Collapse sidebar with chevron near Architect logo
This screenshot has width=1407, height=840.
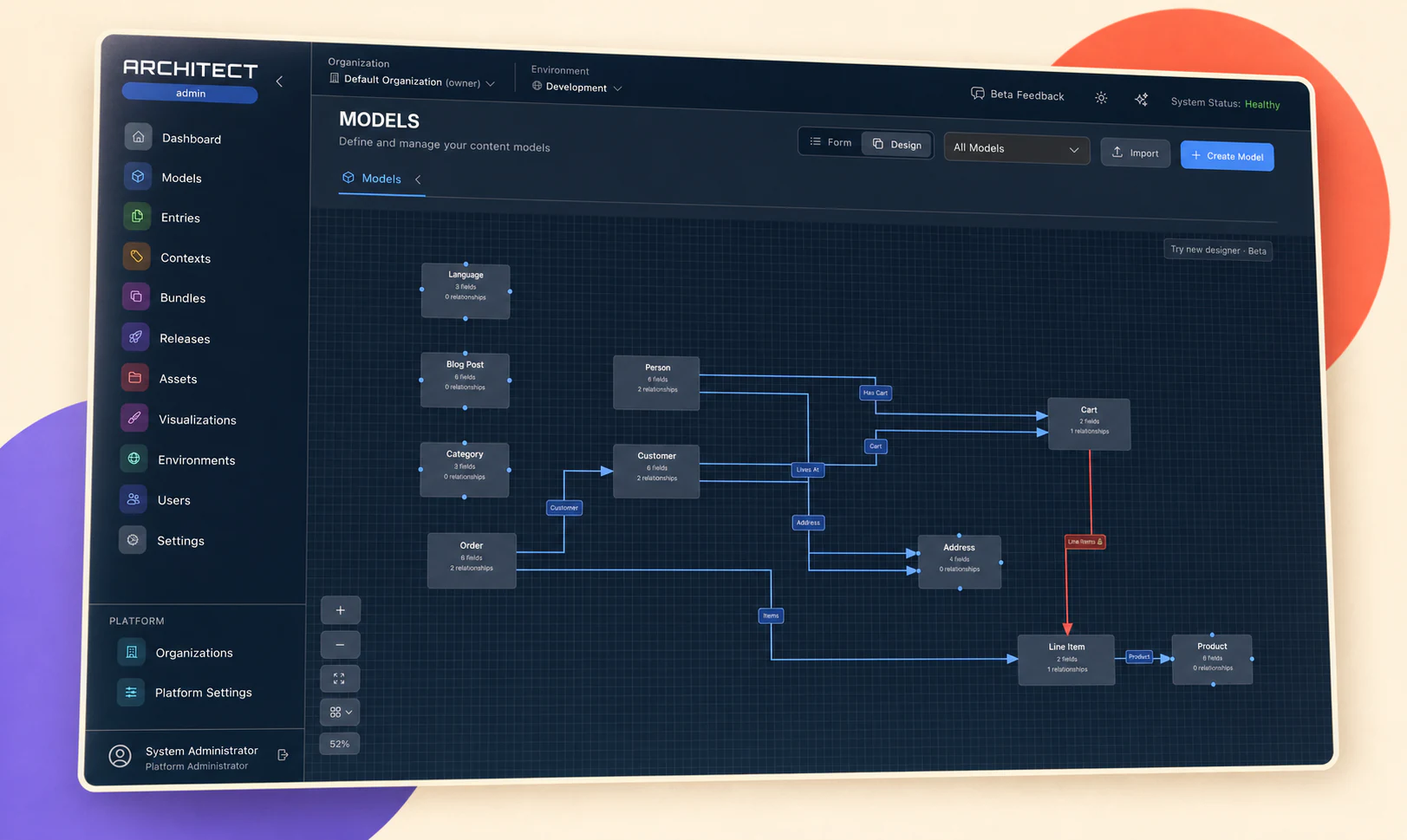[x=279, y=81]
